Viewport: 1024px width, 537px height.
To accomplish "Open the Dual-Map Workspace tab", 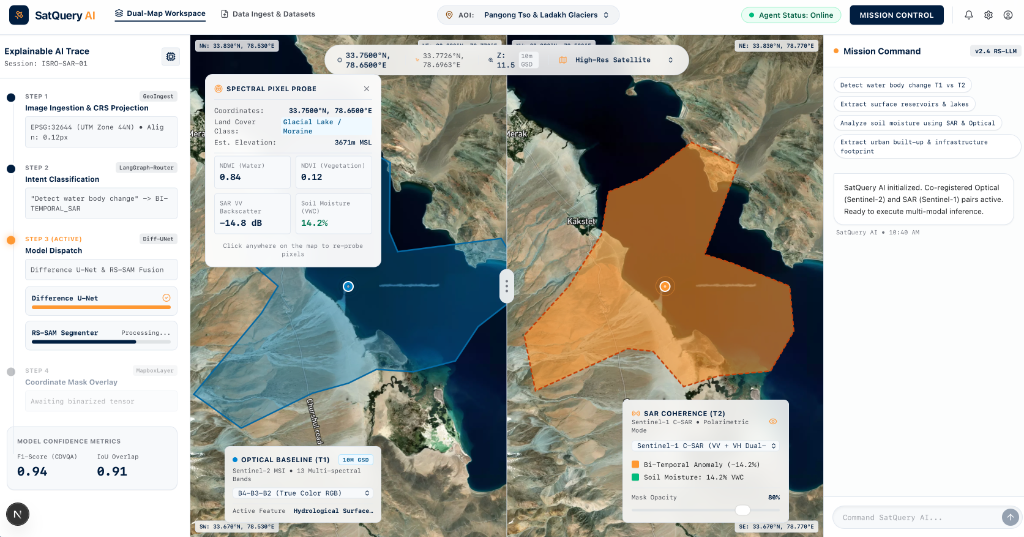I will (x=160, y=14).
